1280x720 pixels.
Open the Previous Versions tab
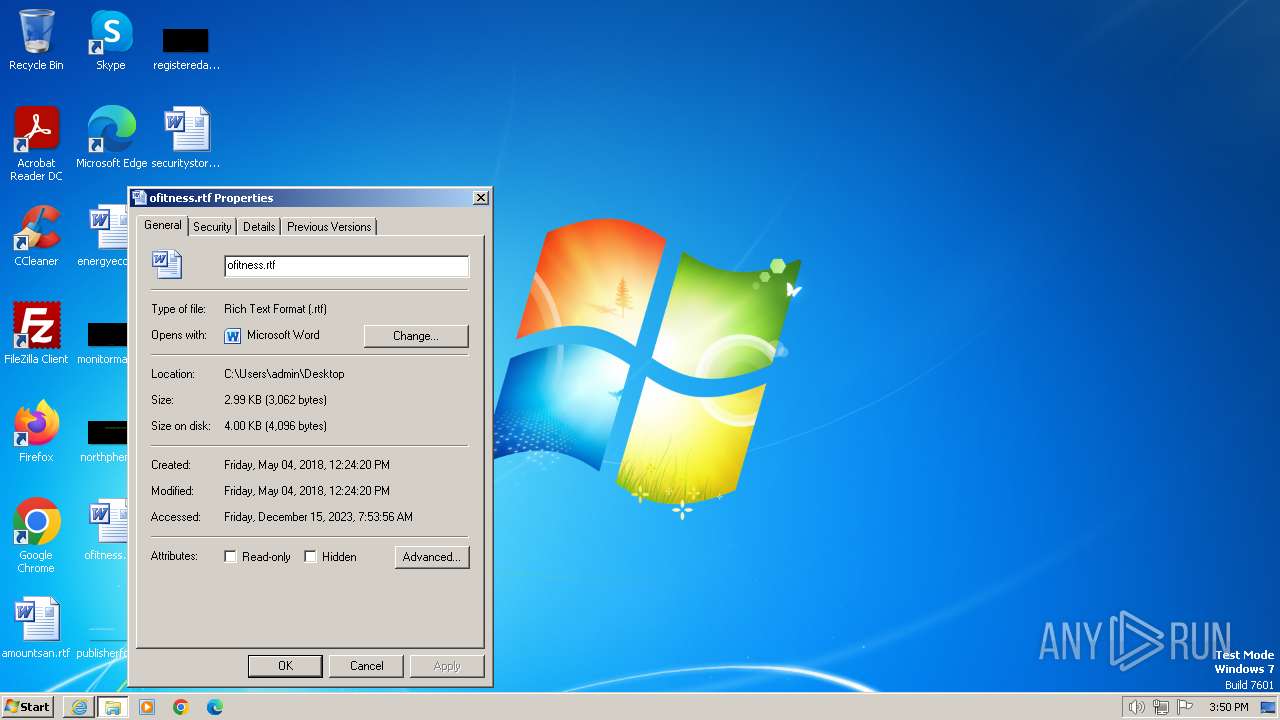(x=329, y=227)
